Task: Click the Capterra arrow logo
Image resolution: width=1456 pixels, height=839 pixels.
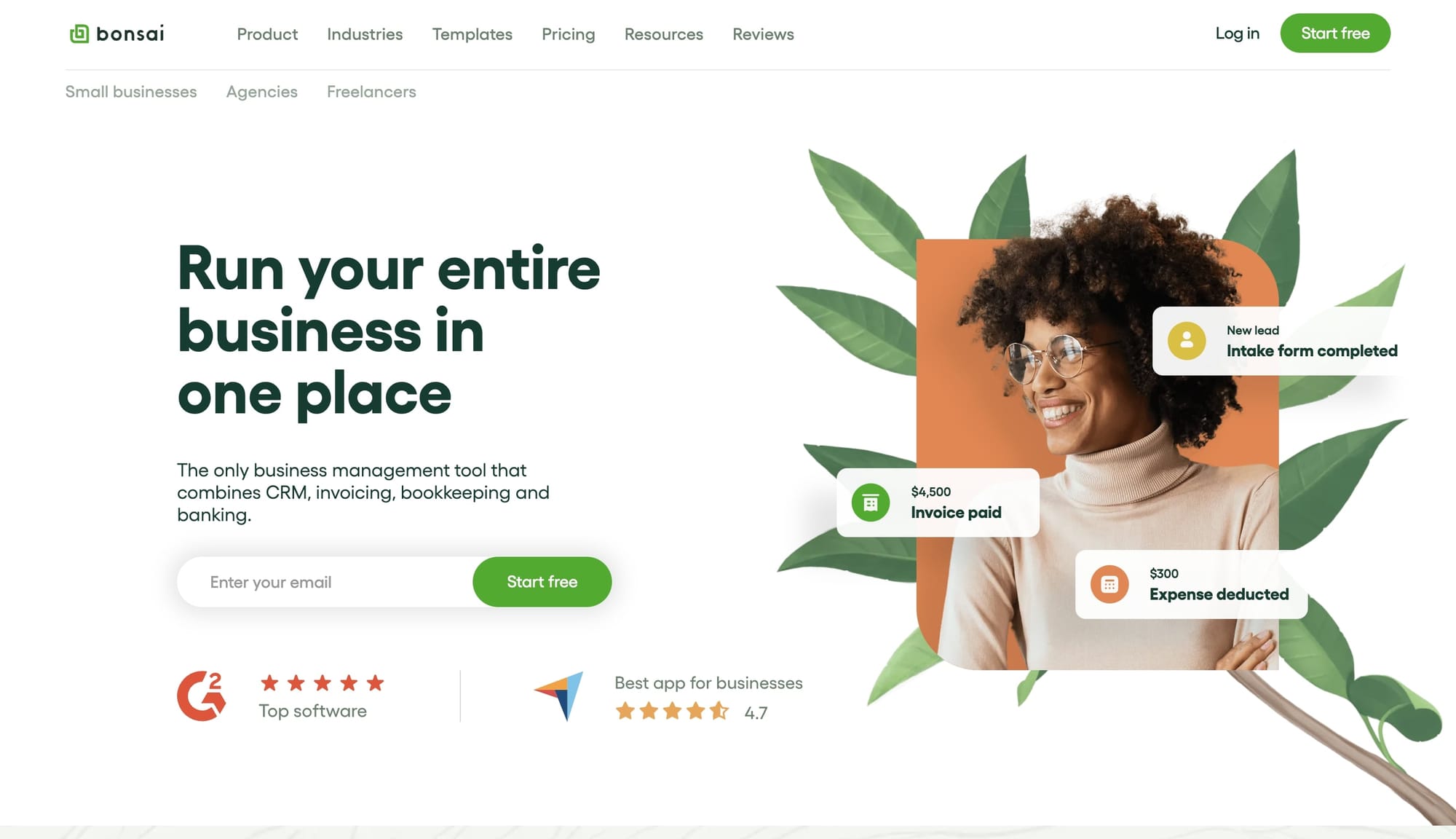Action: point(559,696)
